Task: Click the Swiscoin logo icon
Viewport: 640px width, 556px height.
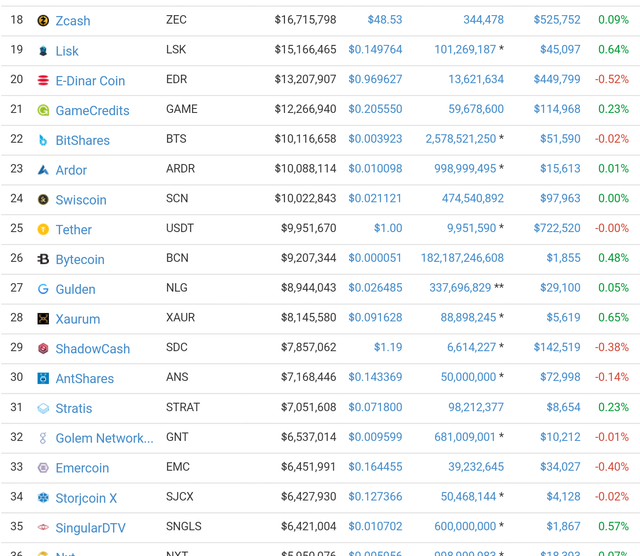Action: pos(43,200)
